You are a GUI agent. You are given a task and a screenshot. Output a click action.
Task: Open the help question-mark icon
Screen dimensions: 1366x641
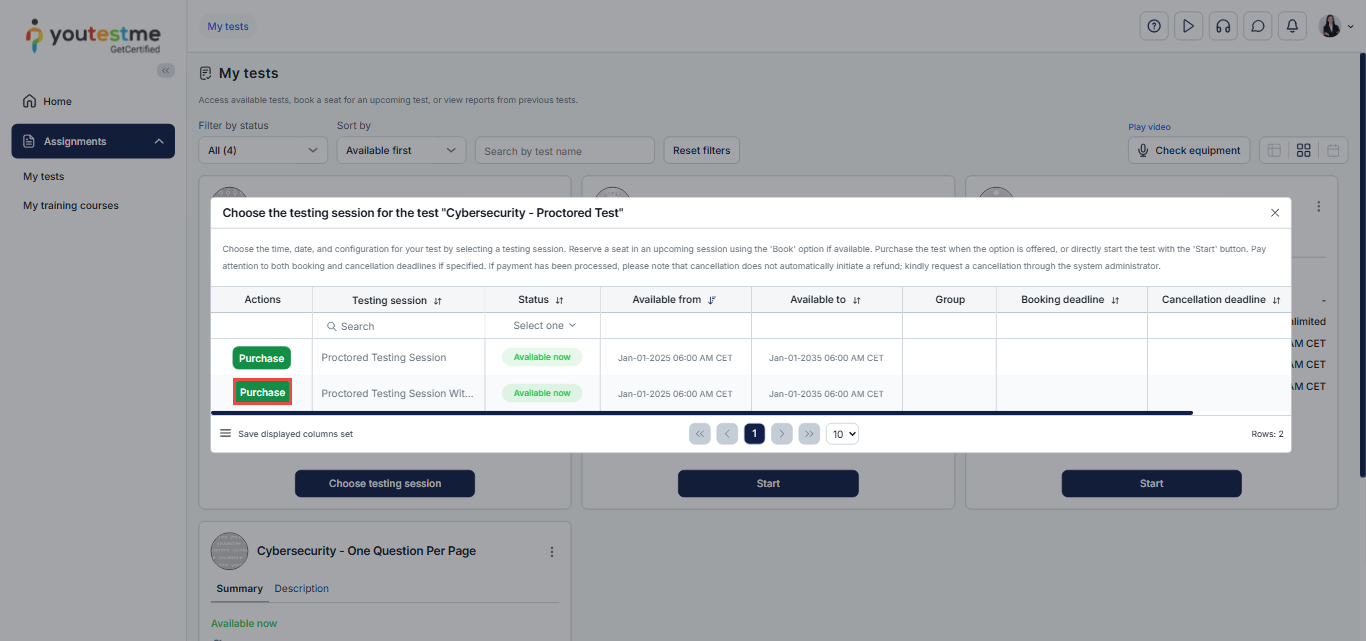point(1154,27)
